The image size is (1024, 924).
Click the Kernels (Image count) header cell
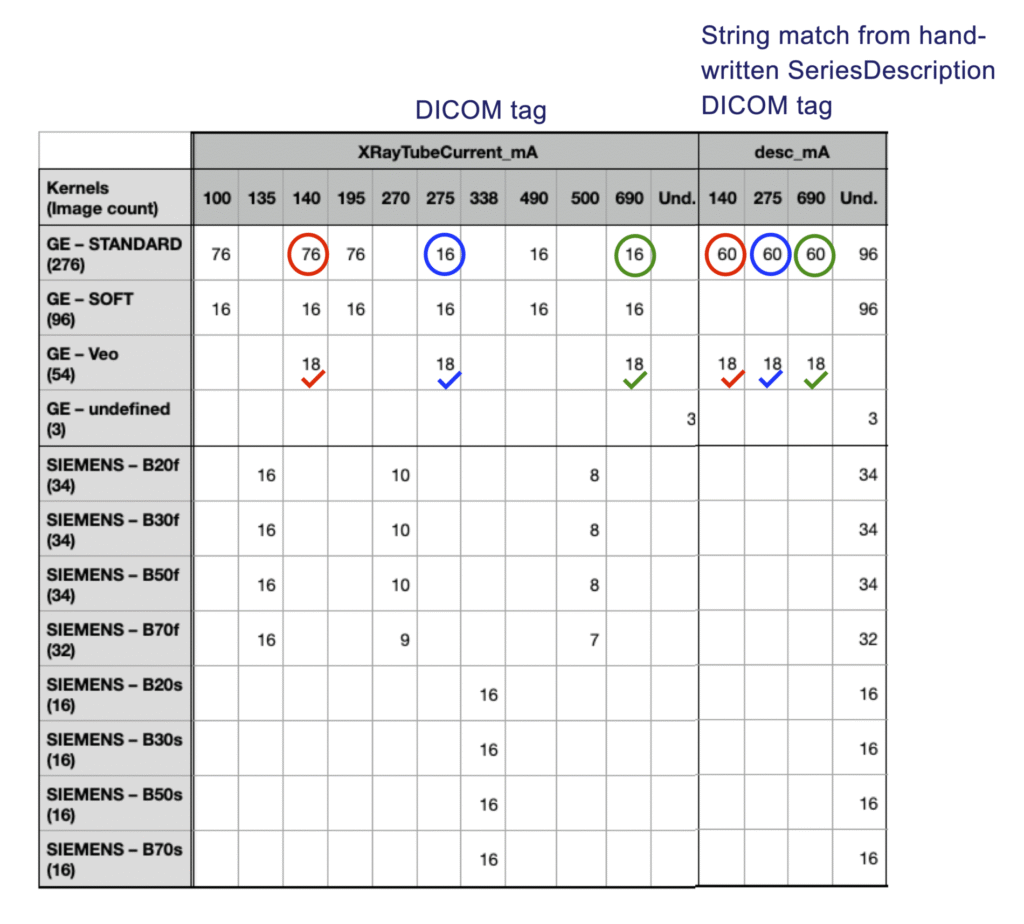click(115, 198)
